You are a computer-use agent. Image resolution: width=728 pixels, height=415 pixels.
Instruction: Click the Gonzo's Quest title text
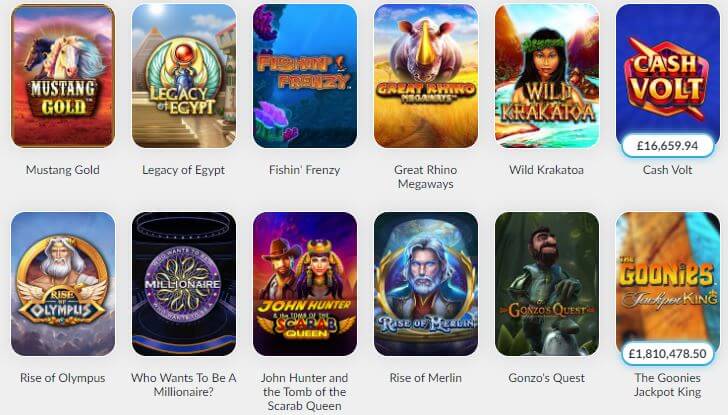(x=546, y=378)
